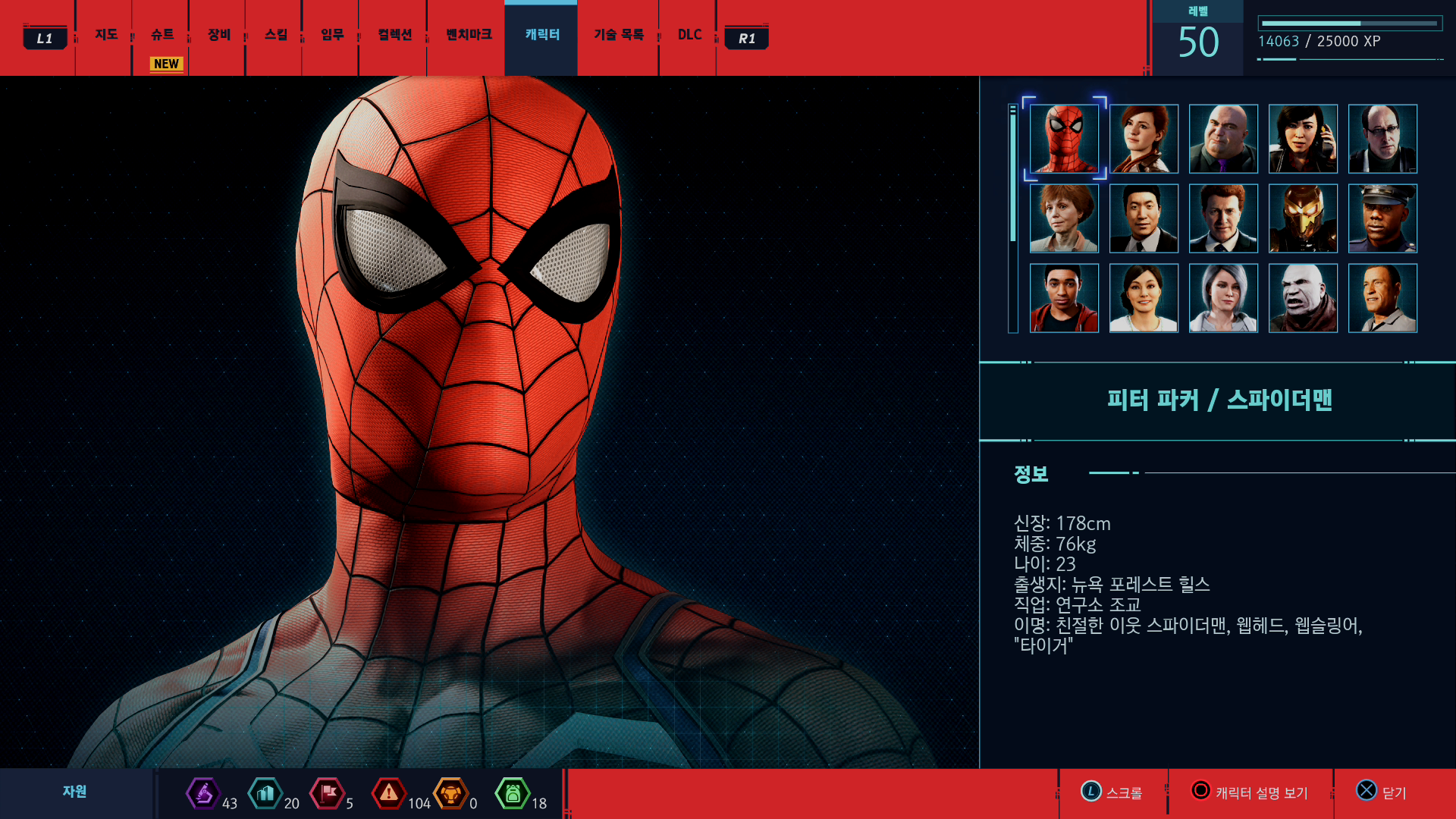Open the 지도 map tab
This screenshot has height=819, width=1456.
(x=105, y=35)
